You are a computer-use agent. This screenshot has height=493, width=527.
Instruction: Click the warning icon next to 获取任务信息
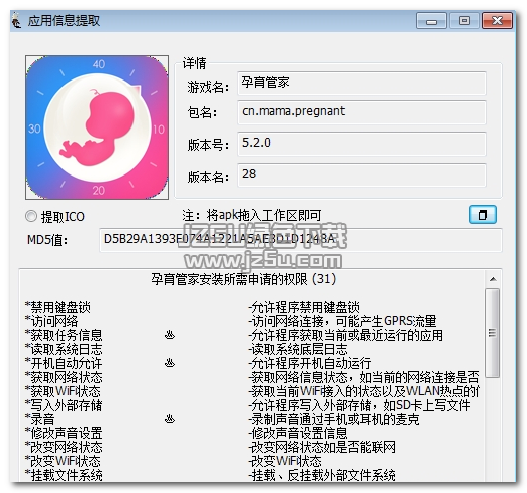pos(170,335)
